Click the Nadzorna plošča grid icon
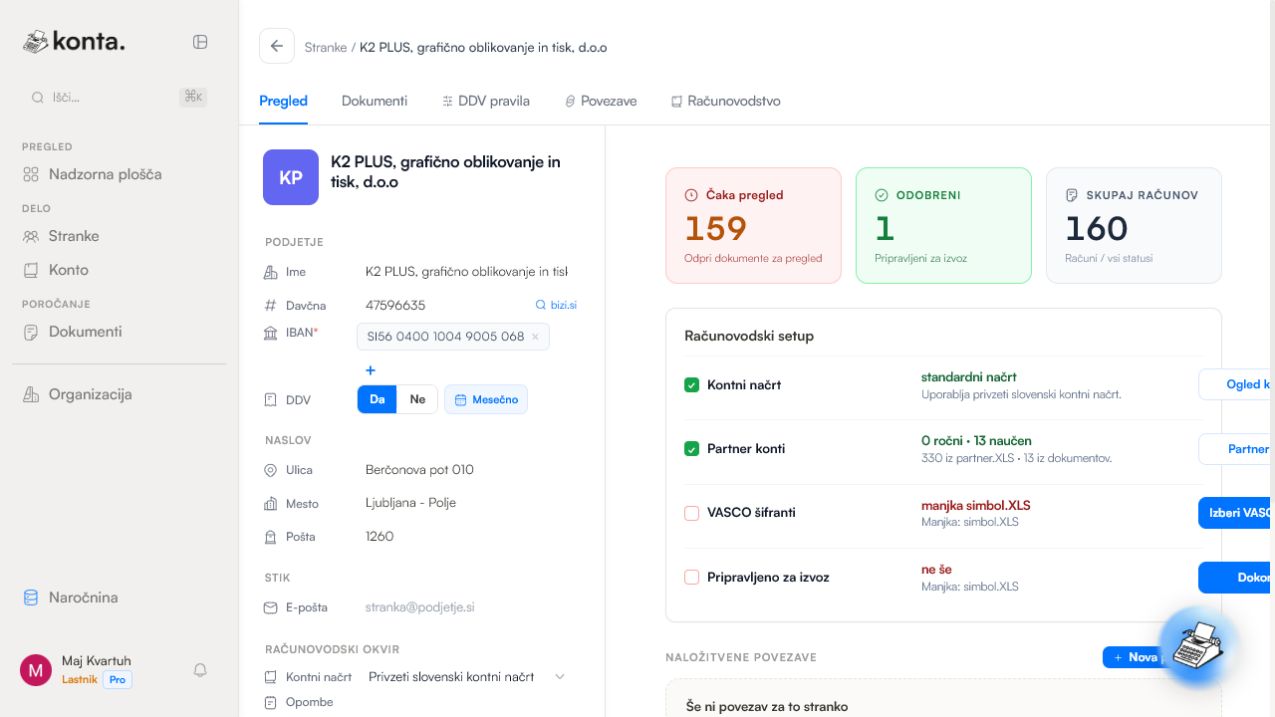Image resolution: width=1275 pixels, height=717 pixels. tap(31, 175)
